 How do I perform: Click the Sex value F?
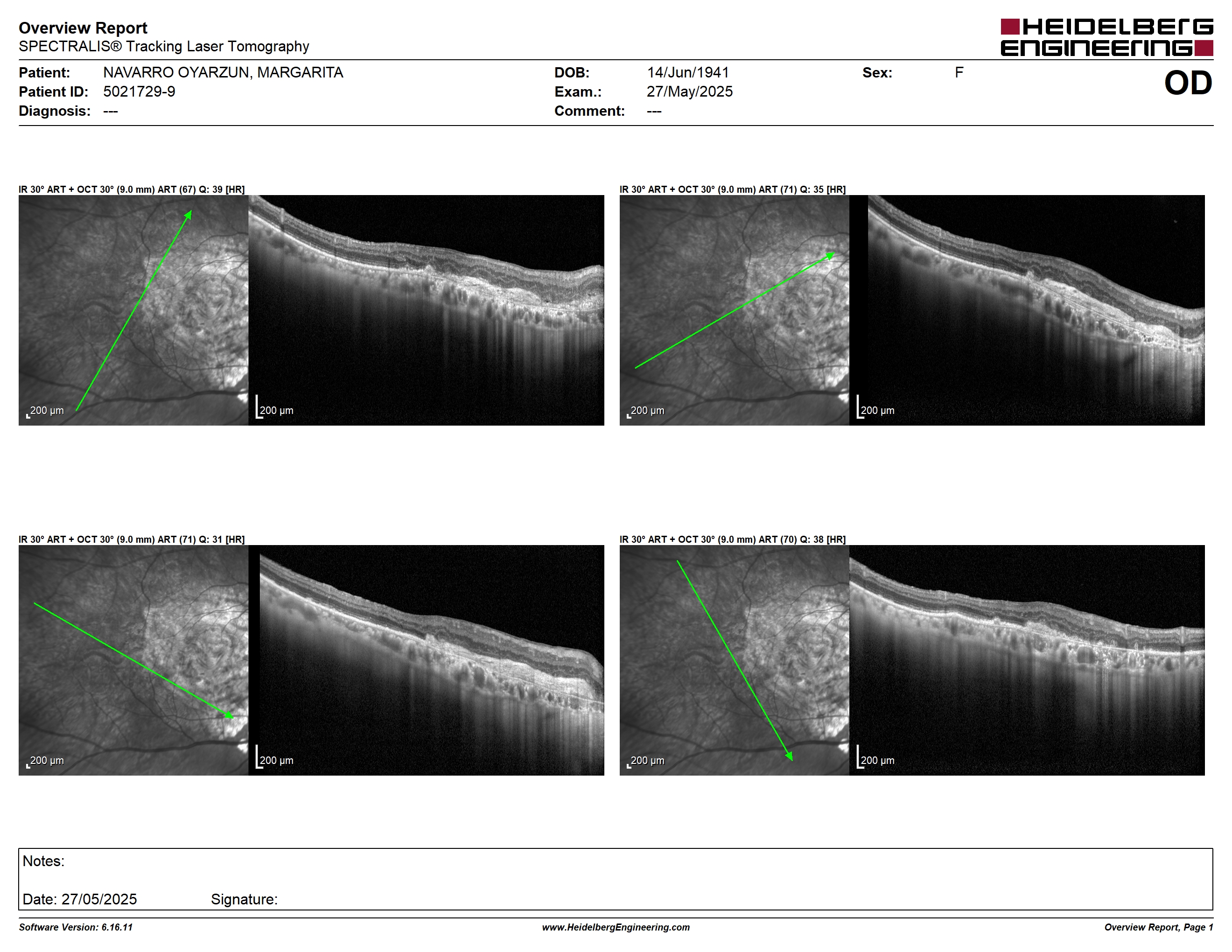(959, 73)
